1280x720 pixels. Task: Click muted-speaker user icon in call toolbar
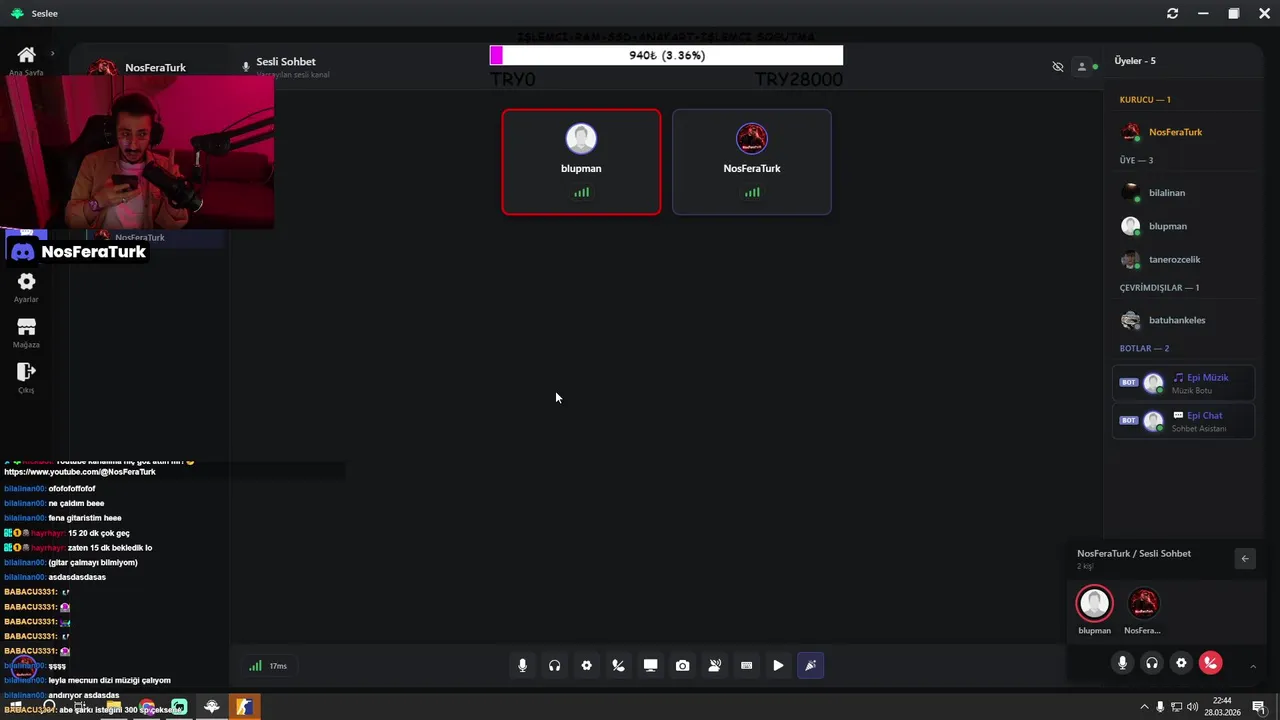[714, 666]
